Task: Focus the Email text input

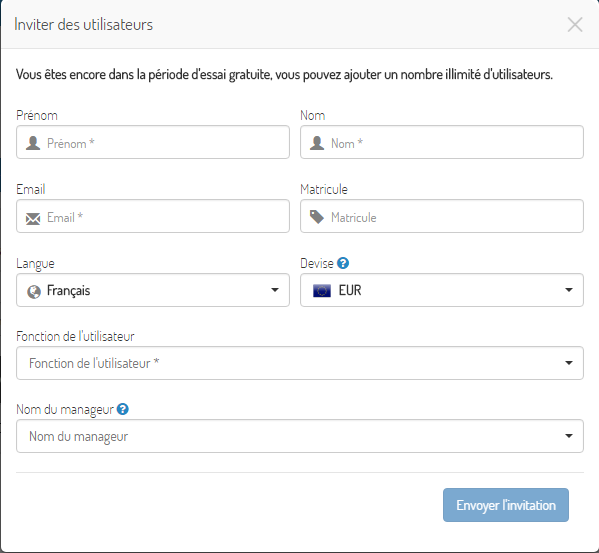Action: point(153,216)
